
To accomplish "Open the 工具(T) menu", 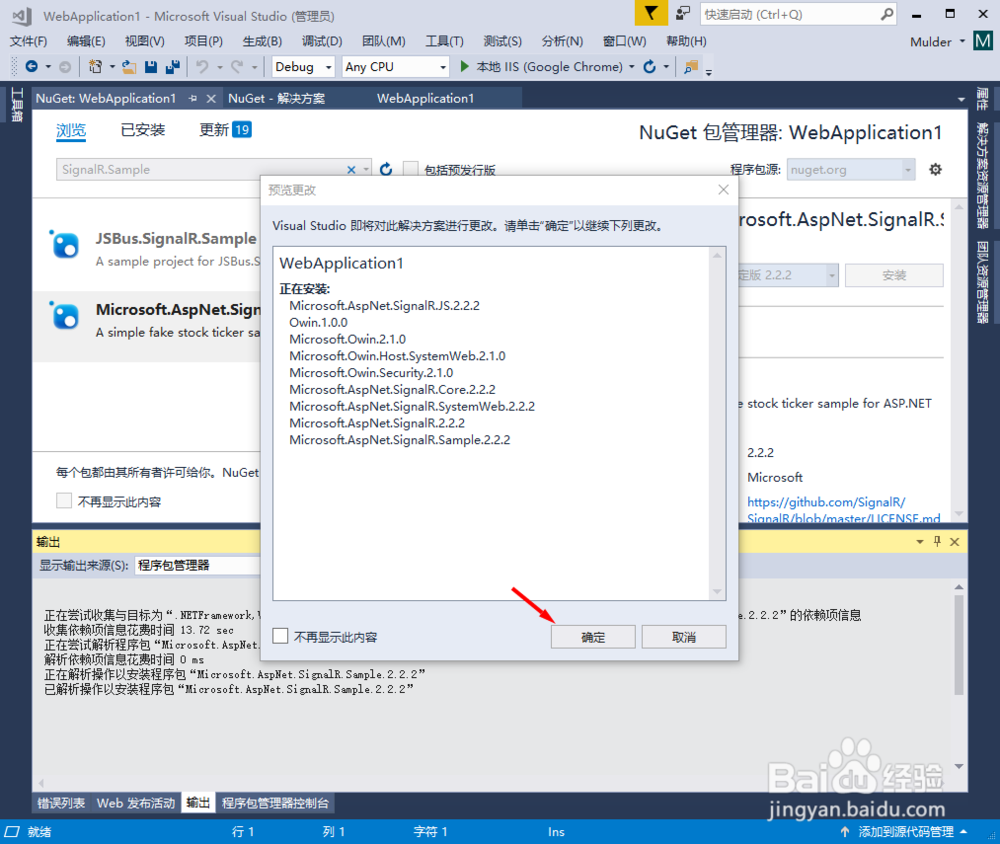I will pos(445,40).
